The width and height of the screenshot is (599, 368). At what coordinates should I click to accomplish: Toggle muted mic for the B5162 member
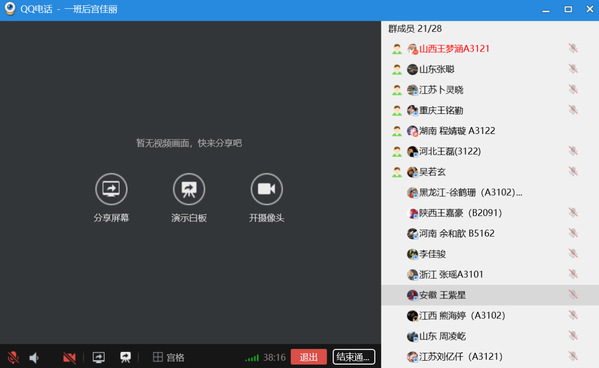tap(573, 233)
